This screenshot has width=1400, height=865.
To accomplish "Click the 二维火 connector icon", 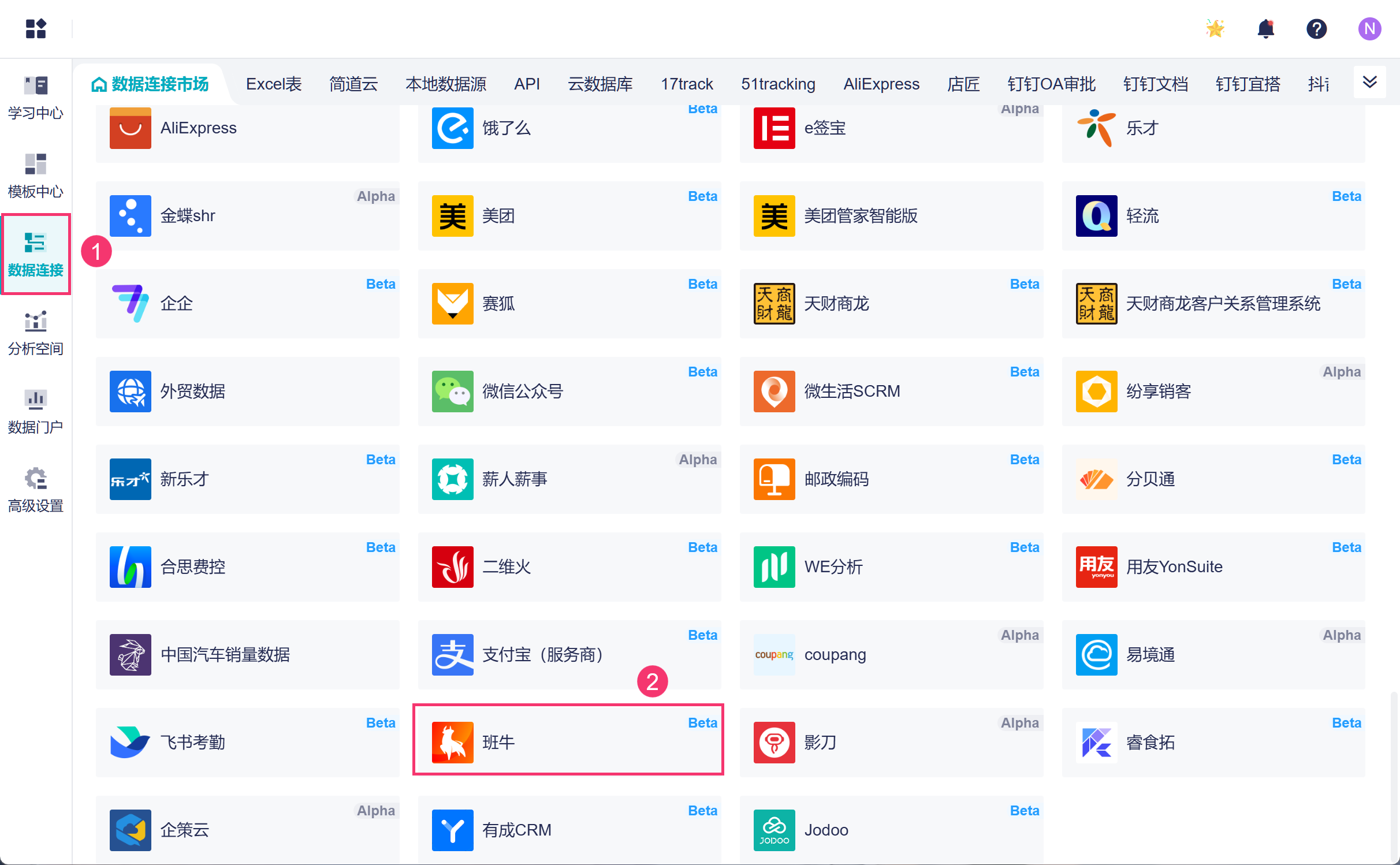I will [452, 566].
